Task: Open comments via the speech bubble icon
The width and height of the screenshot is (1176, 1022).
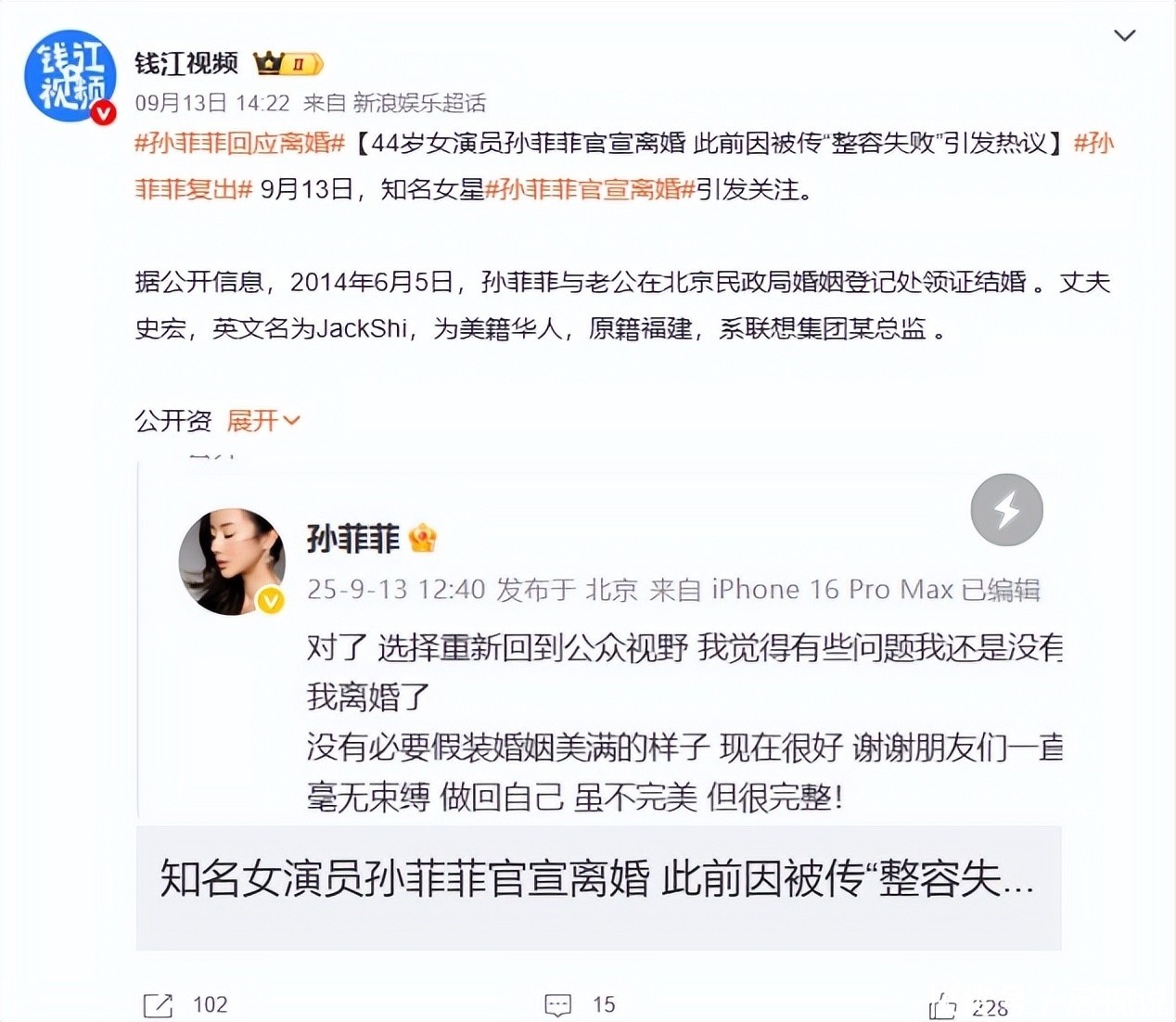Action: click(557, 1004)
